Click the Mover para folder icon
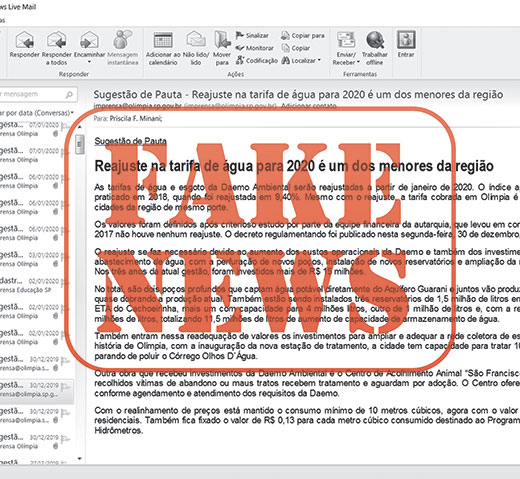 [222, 40]
